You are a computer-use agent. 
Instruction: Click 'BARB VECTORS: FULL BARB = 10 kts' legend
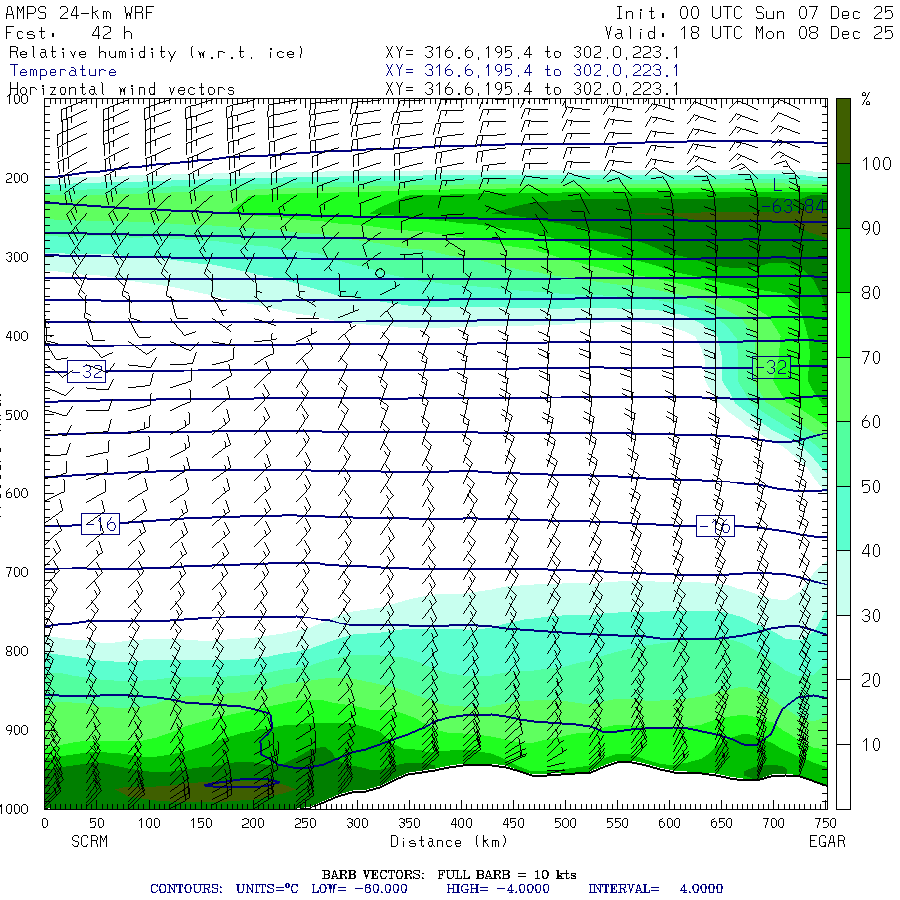449,875
